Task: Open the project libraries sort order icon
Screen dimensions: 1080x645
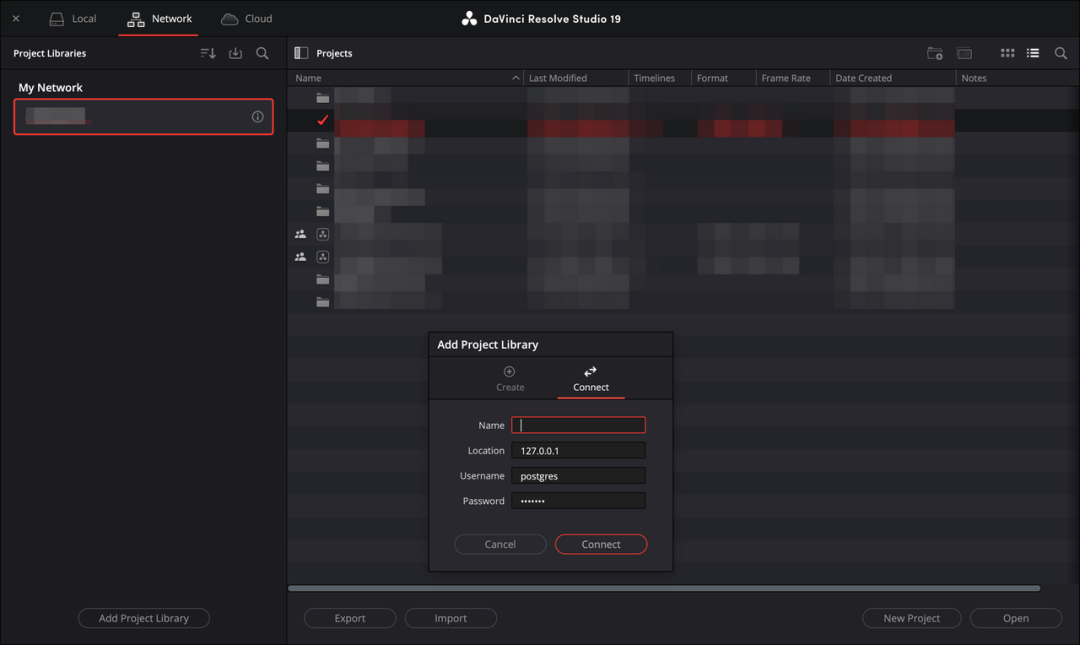Action: click(x=208, y=53)
